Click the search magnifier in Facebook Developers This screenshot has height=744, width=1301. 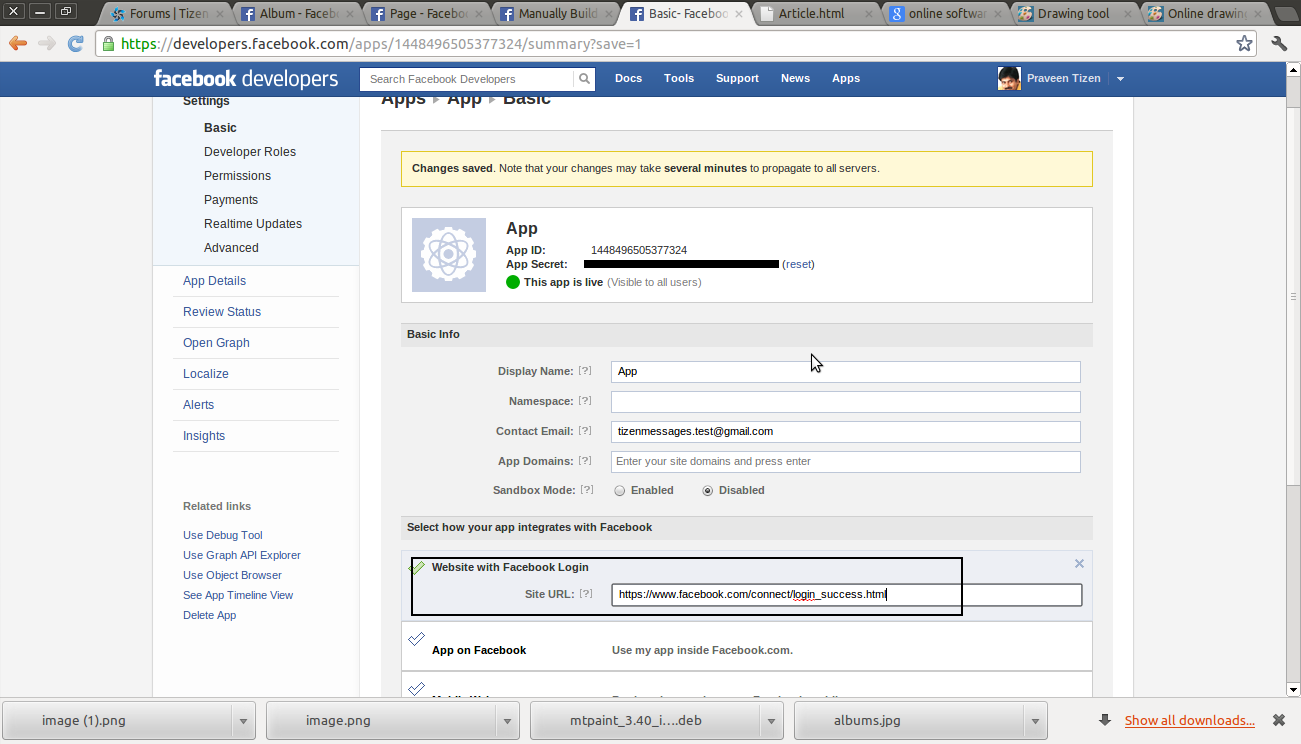click(584, 79)
